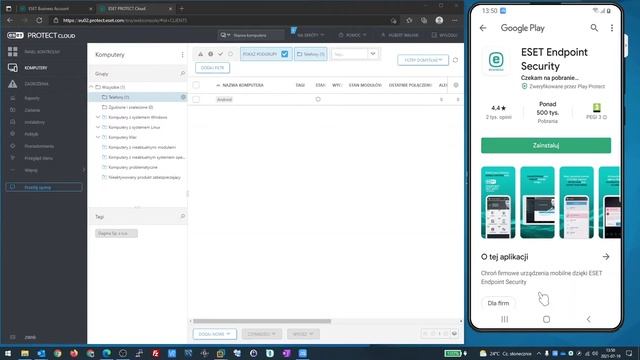Collapse the Wszystkie group tree
640x360 pixels.
point(92,87)
